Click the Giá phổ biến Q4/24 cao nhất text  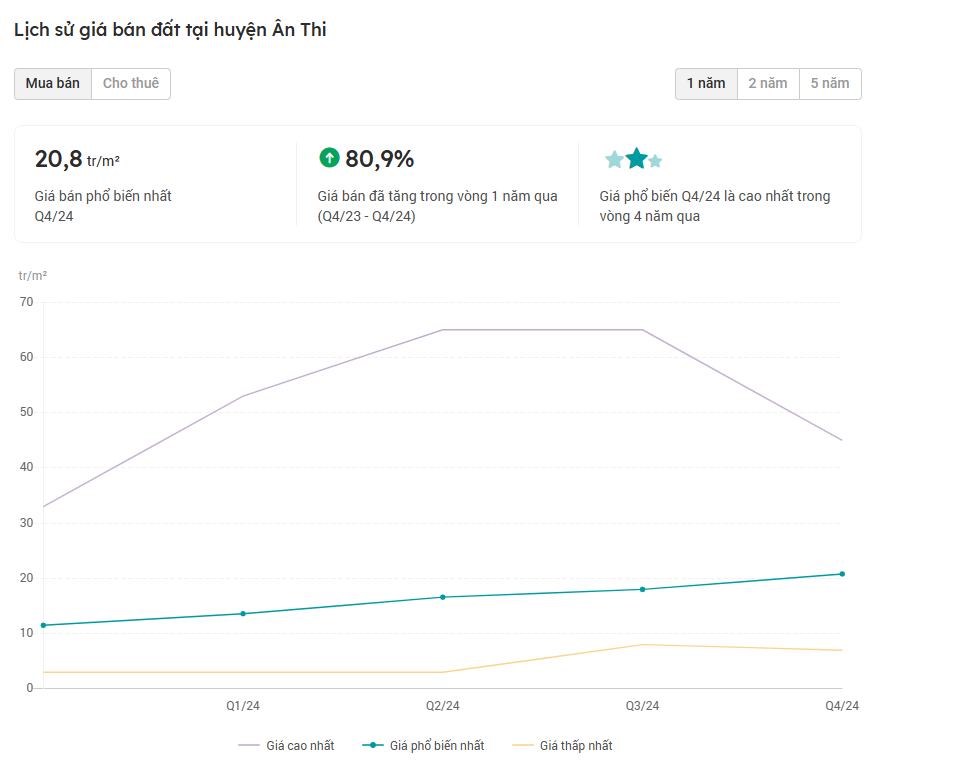click(714, 206)
